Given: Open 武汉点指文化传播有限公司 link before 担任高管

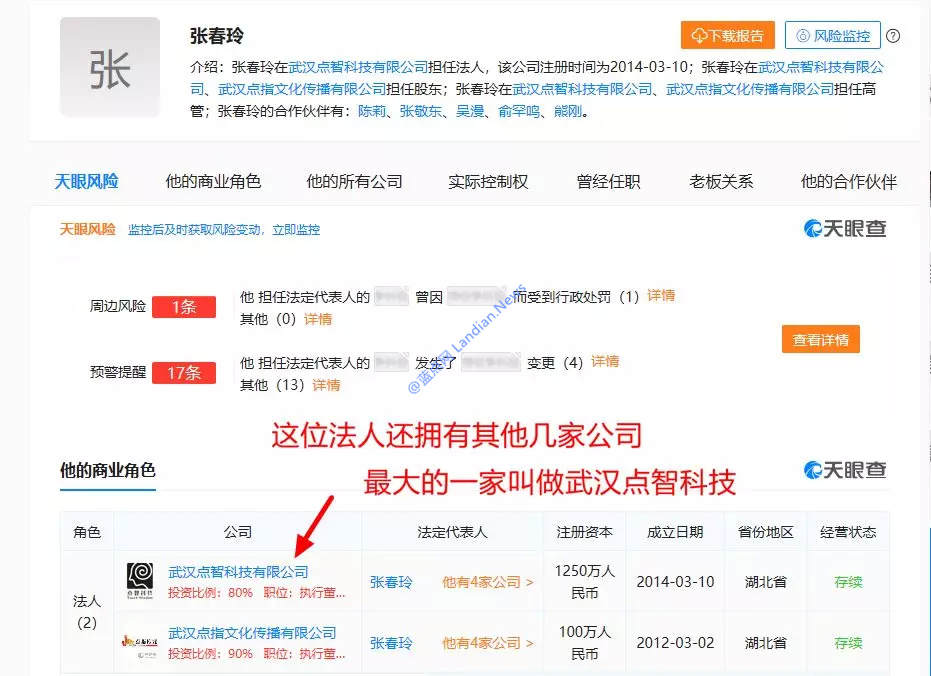Looking at the screenshot, I should [750, 89].
